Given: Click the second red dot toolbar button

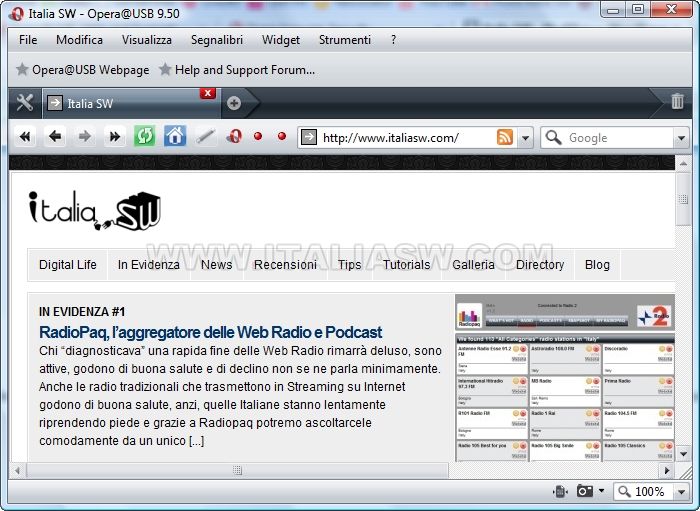Looking at the screenshot, I should [x=282, y=136].
